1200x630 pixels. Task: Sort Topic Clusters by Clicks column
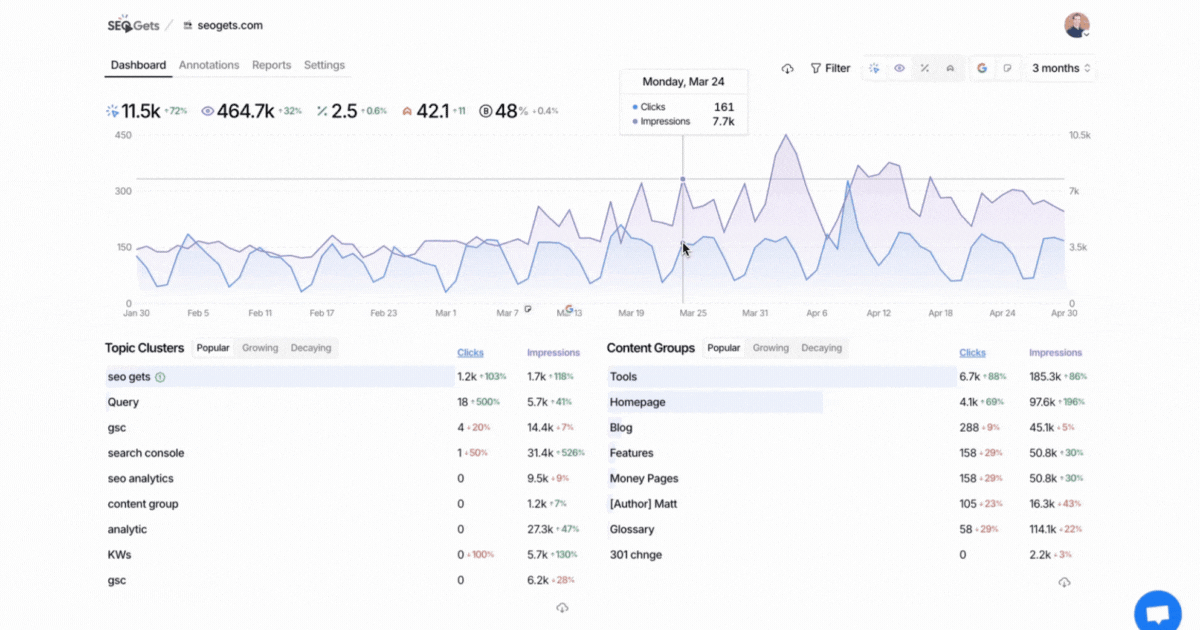pos(470,352)
